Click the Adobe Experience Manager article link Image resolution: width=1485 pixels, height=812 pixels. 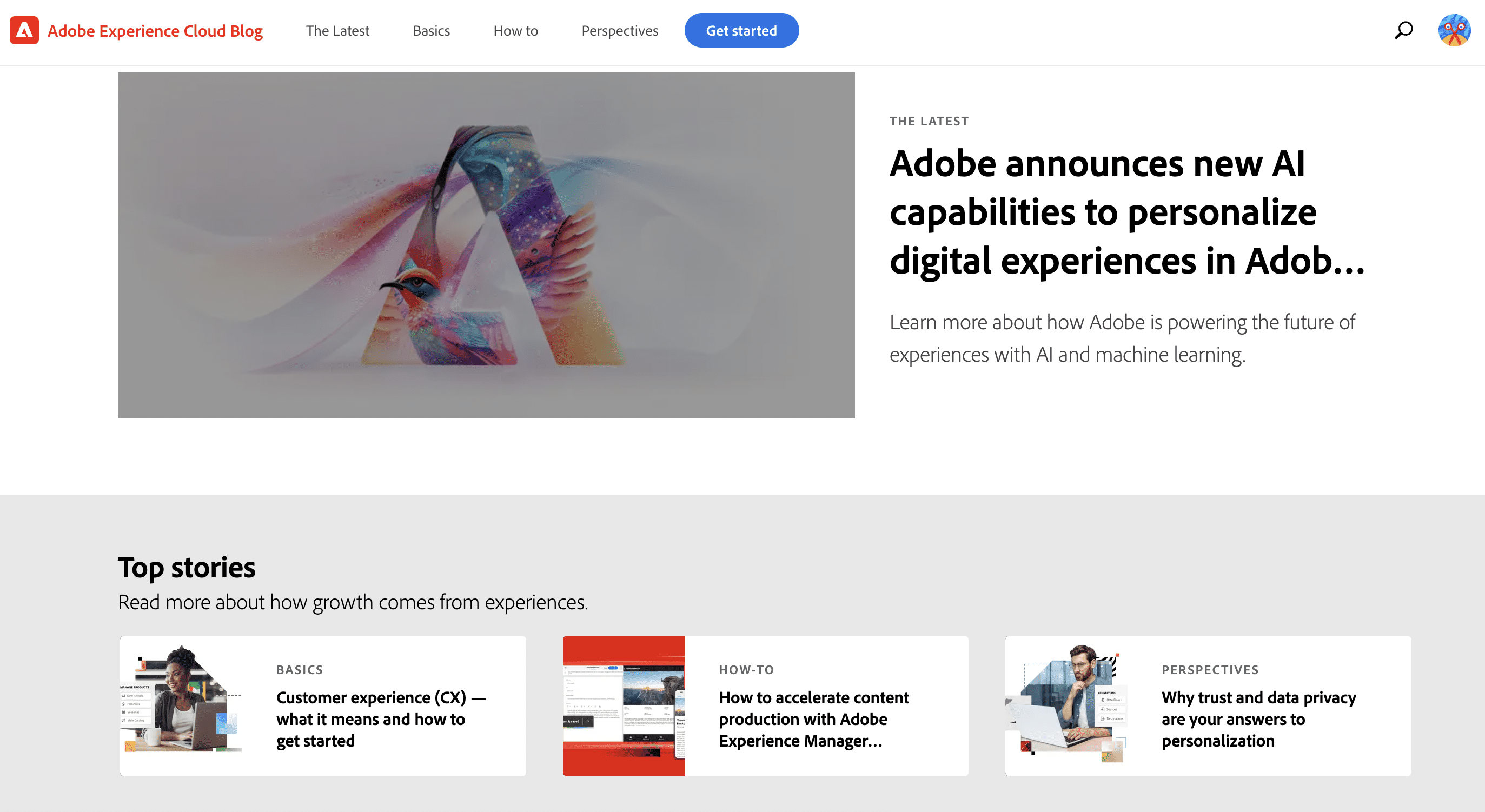[814, 718]
